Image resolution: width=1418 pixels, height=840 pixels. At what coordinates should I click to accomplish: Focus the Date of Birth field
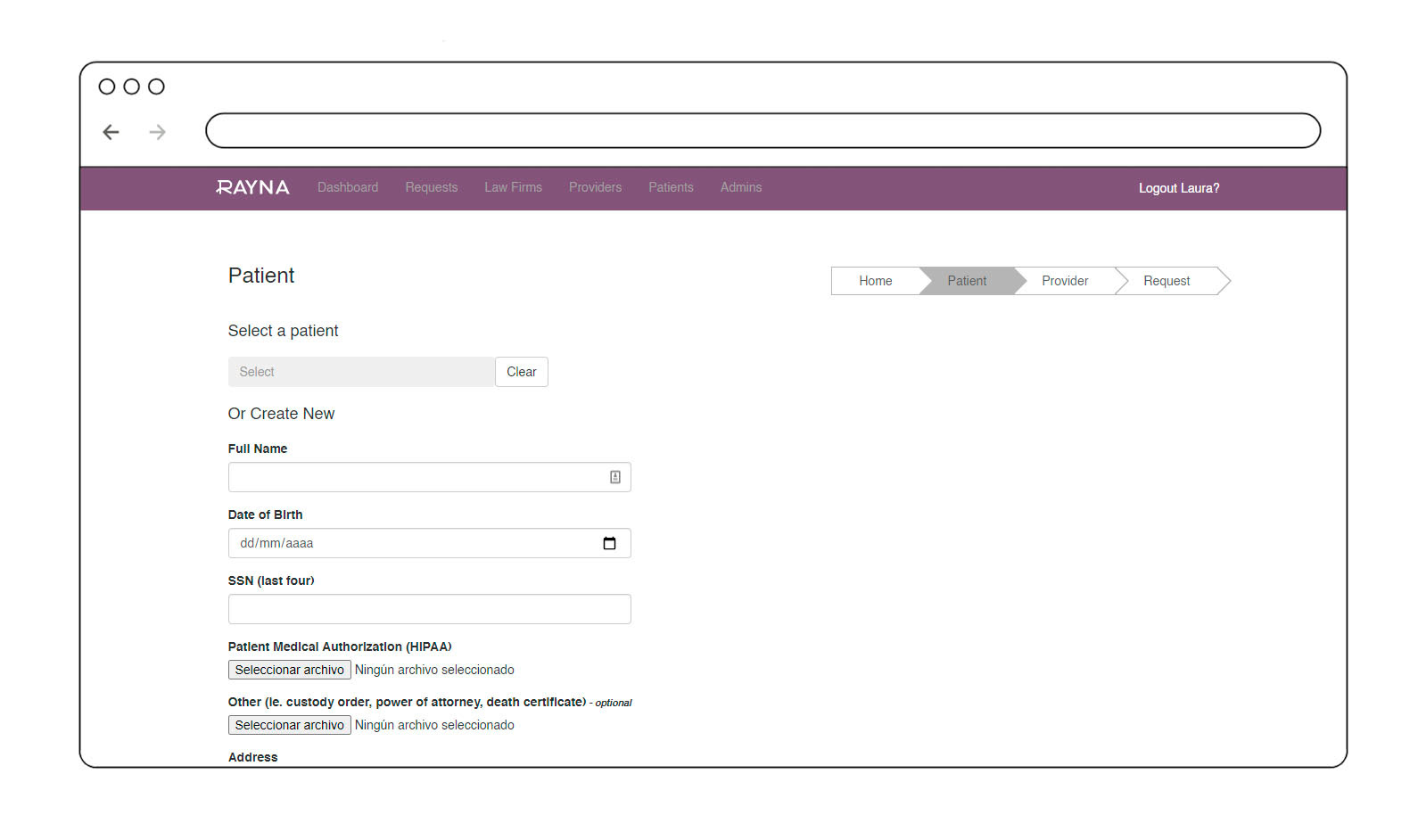pos(430,543)
